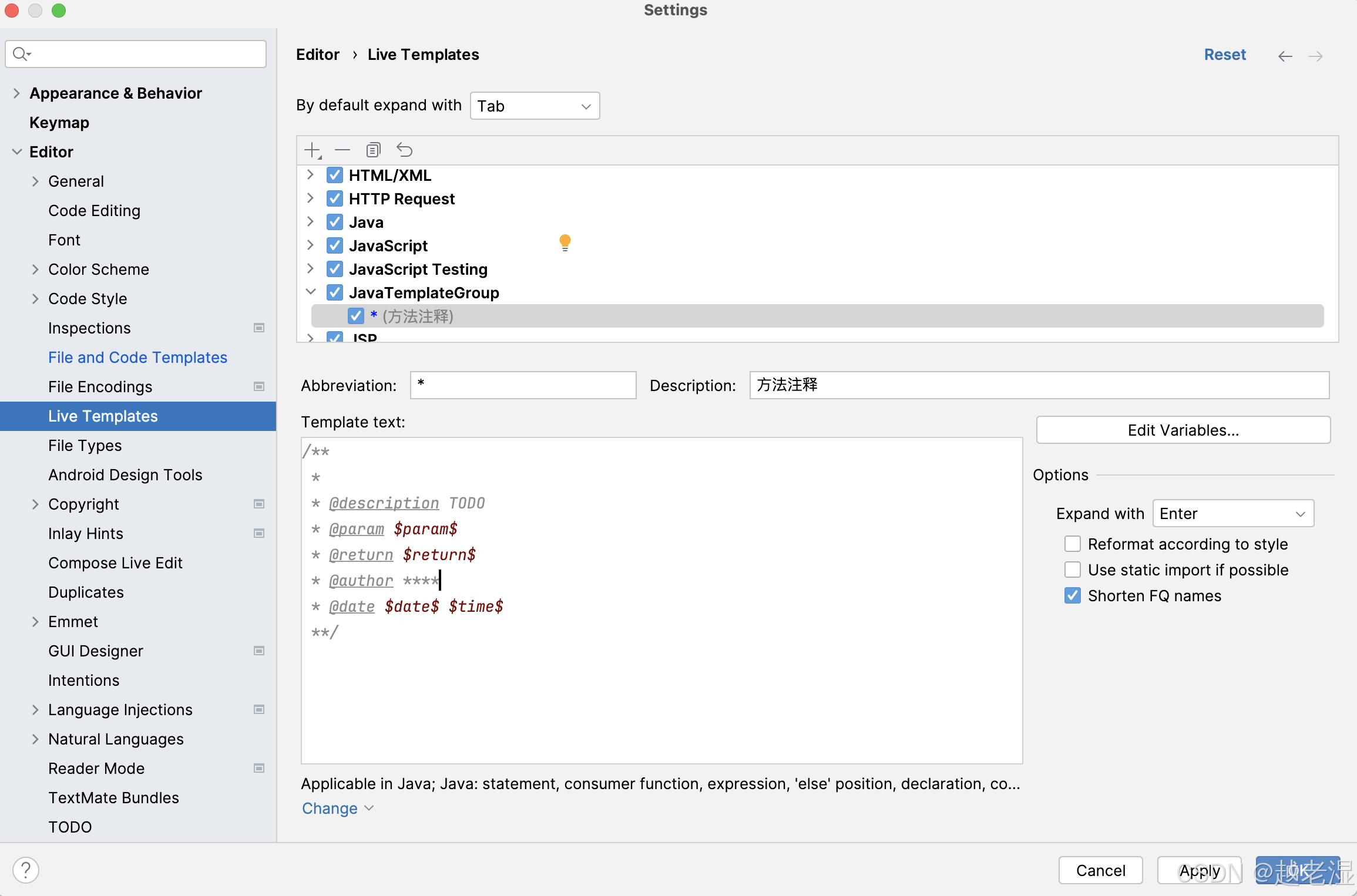This screenshot has width=1357, height=896.
Task: Click the project-level marker icon beside Inspections
Action: click(x=259, y=328)
